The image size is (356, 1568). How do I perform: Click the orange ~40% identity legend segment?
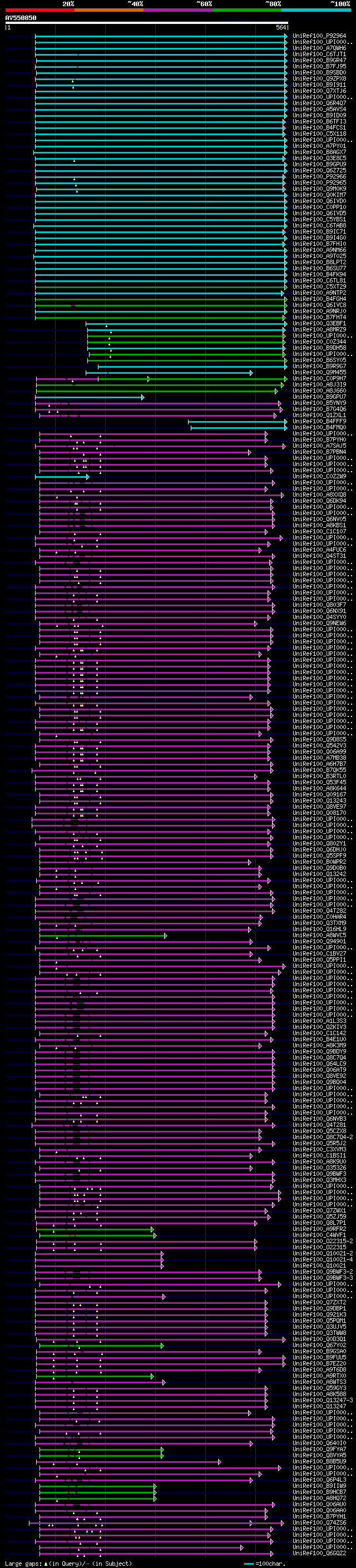(x=109, y=10)
